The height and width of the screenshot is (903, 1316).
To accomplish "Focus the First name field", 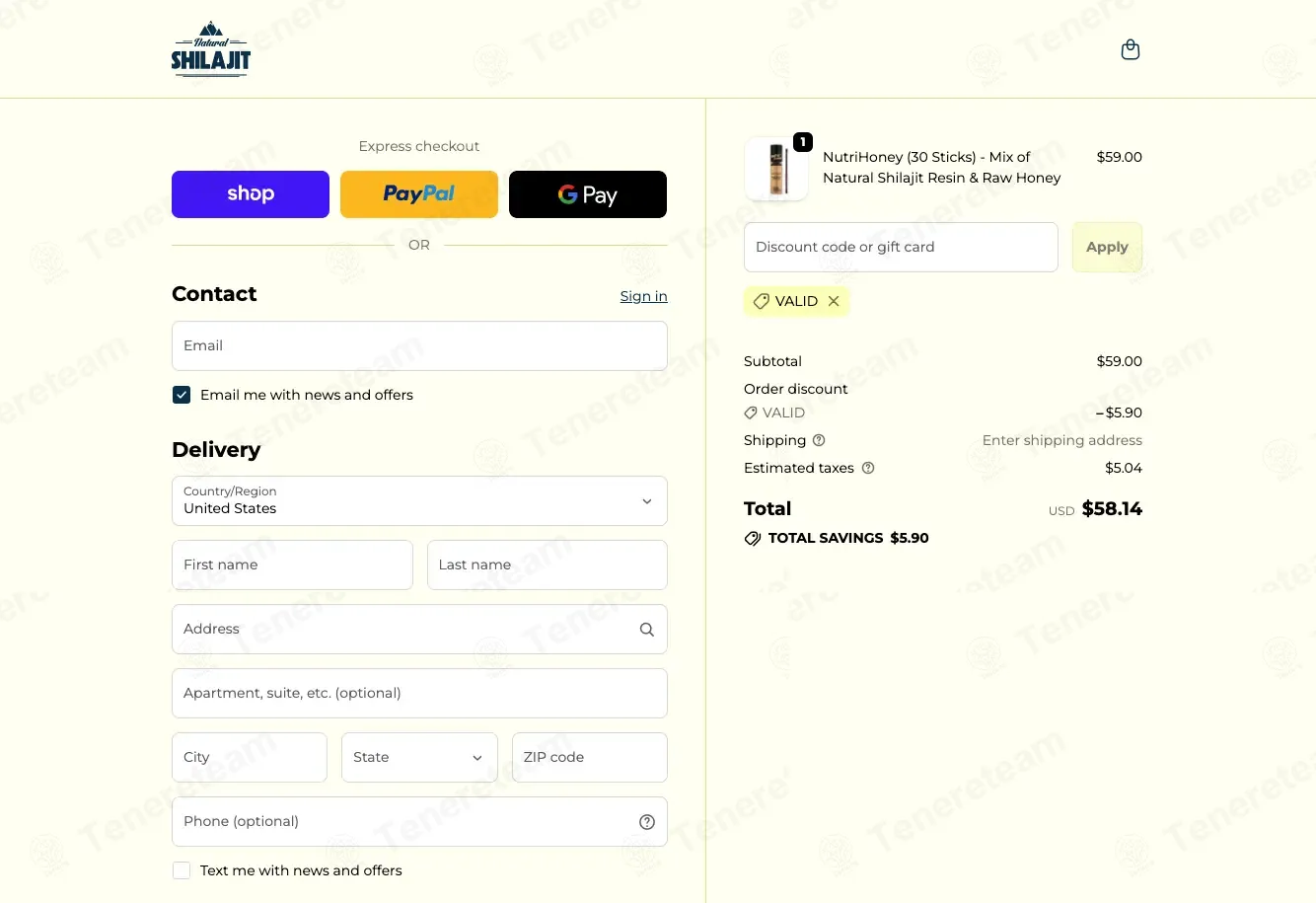I will pyautogui.click(x=292, y=564).
